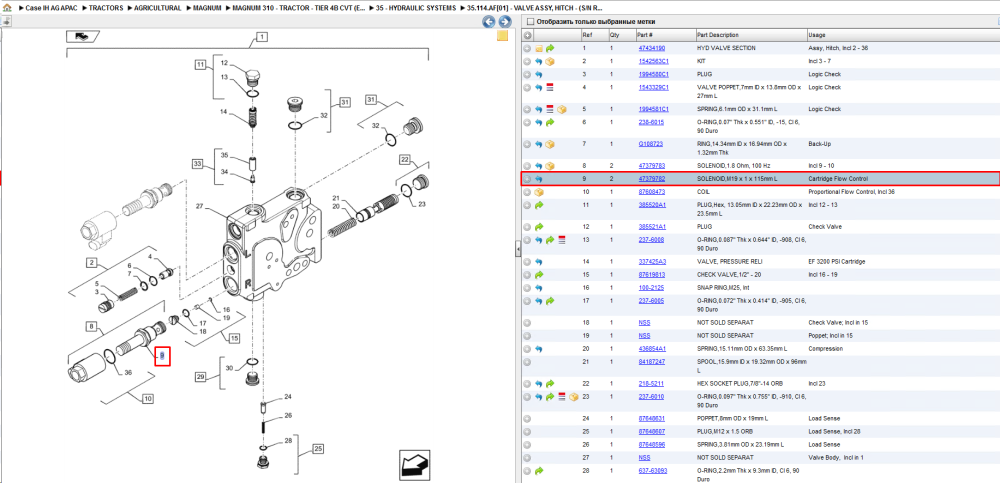
Task: Click green arrow icon in row 385520A1
Action: click(x=539, y=205)
